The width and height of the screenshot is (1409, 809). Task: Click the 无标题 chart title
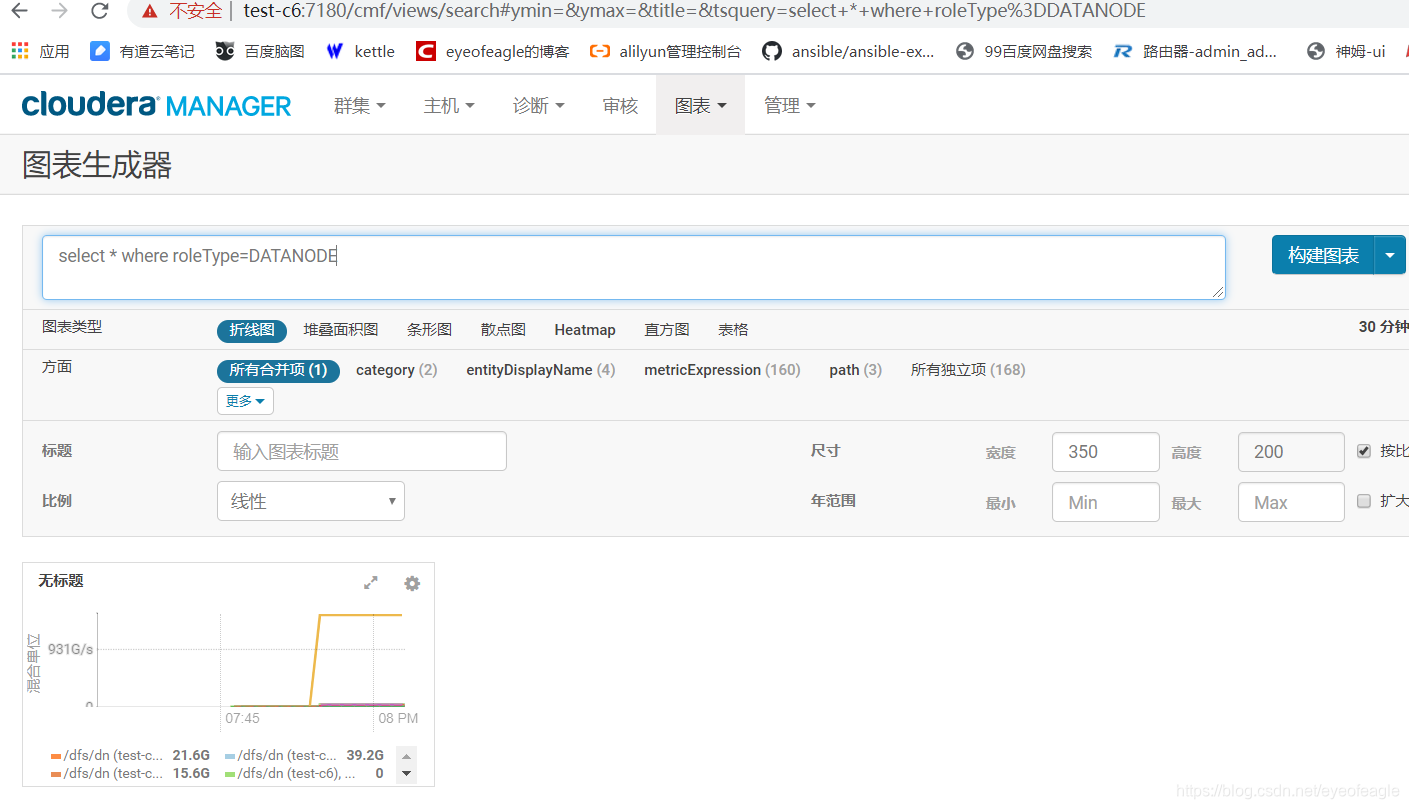click(61, 580)
